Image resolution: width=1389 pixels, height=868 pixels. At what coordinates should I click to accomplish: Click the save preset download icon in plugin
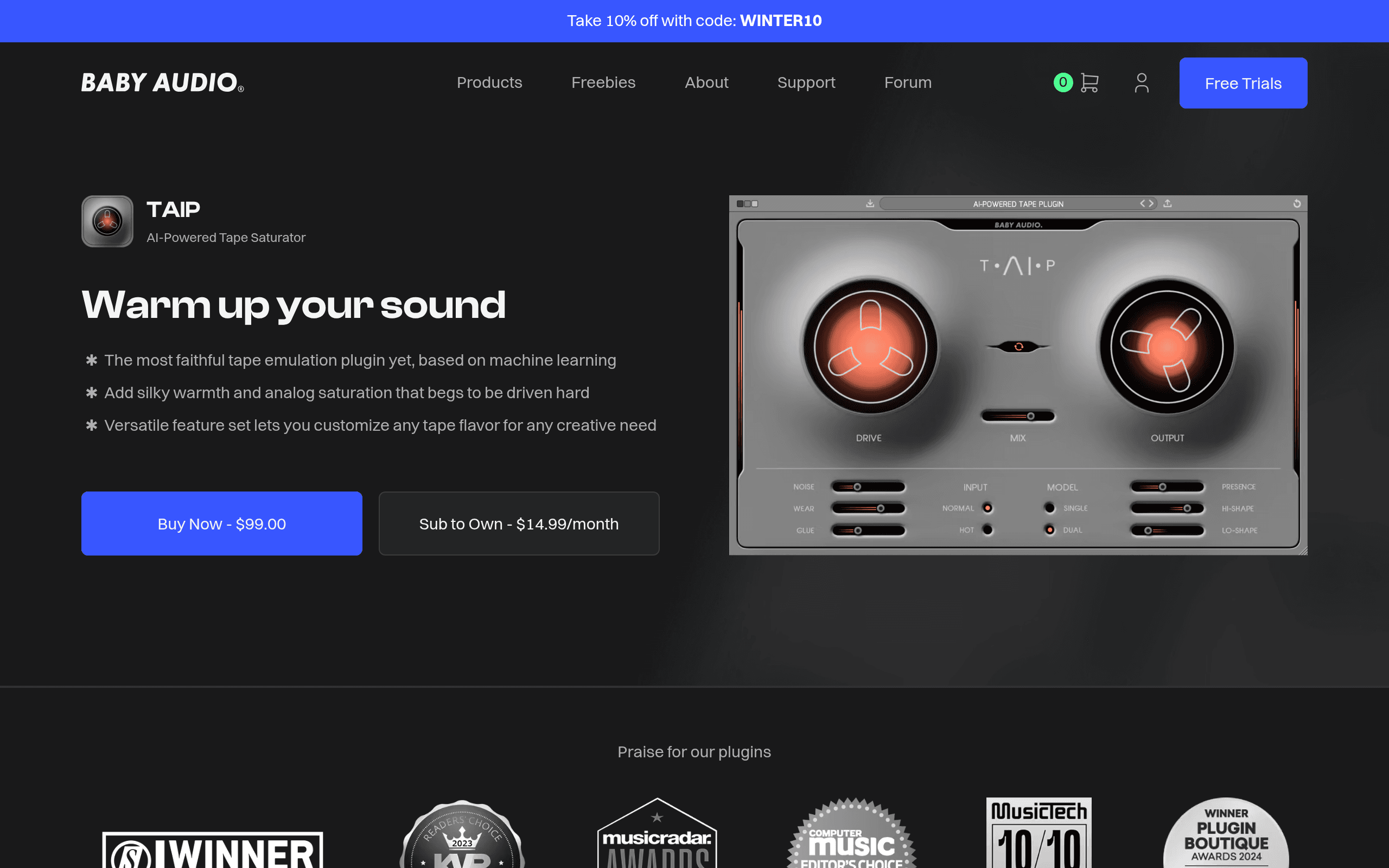pyautogui.click(x=870, y=203)
